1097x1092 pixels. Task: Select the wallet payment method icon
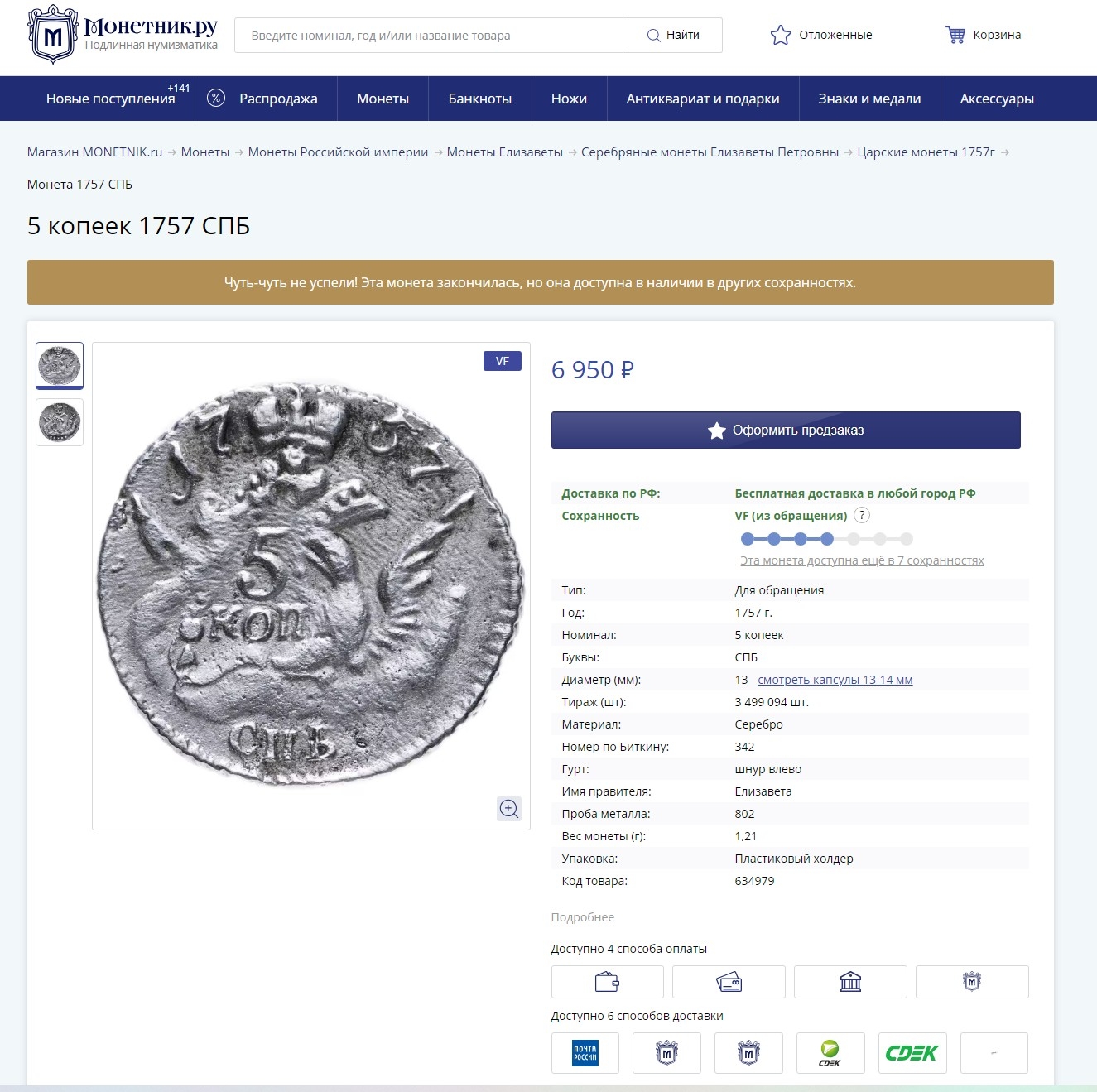[607, 982]
